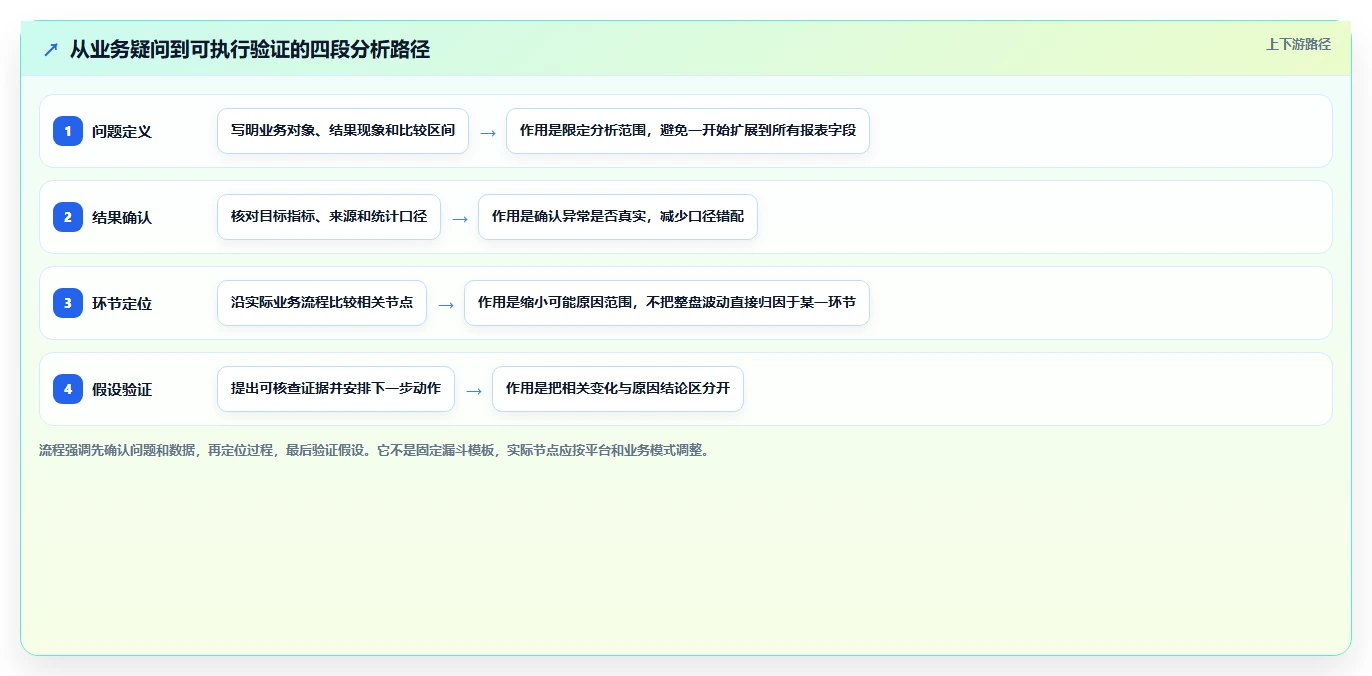Viewport: 1372px width, 676px height.
Task: Select the 问题定义 step label
Action: [122, 131]
